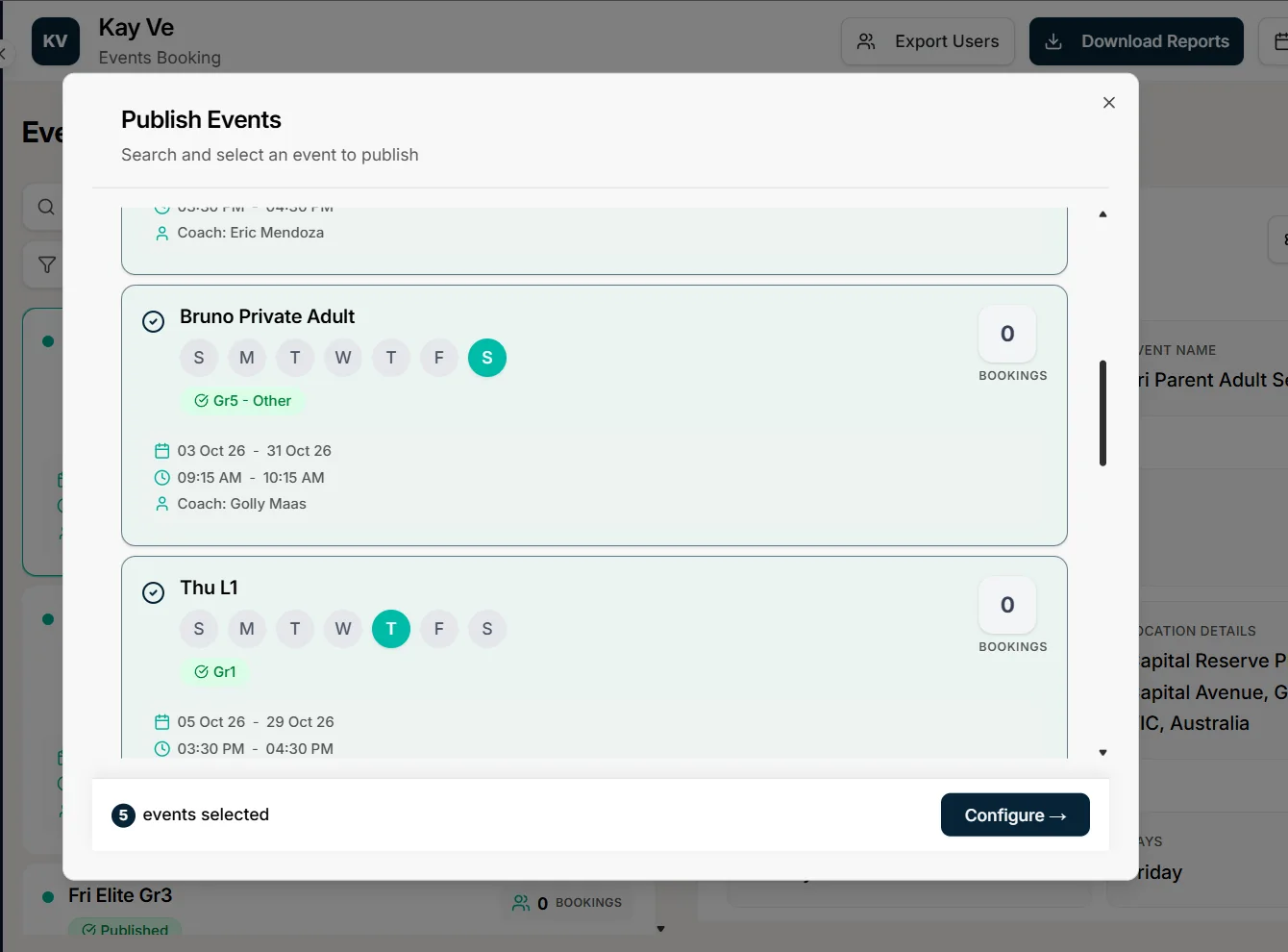Image resolution: width=1288 pixels, height=952 pixels.
Task: Toggle Friday chip on Bruno Private Adult
Action: tap(439, 358)
